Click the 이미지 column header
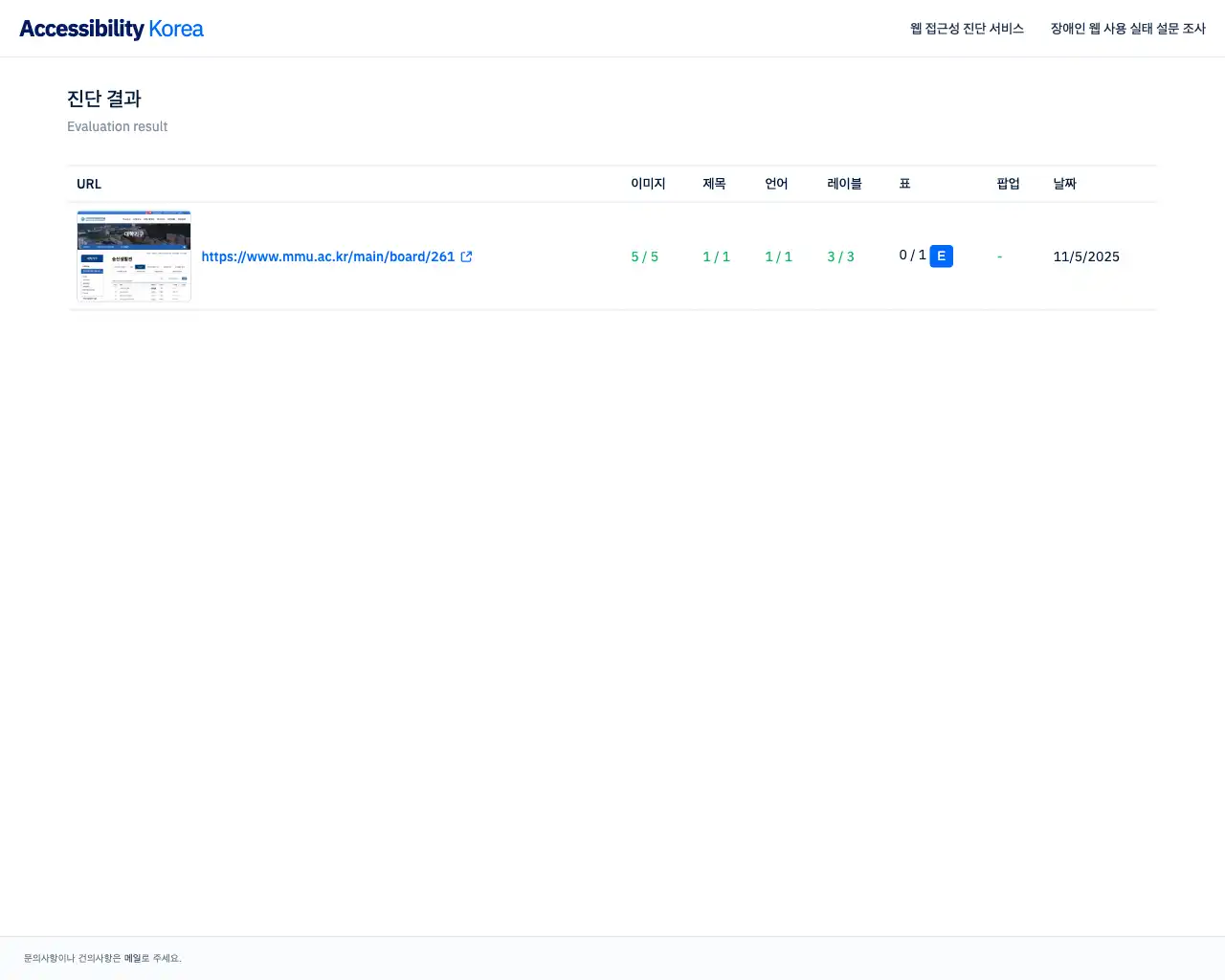The height and width of the screenshot is (980, 1225). (648, 184)
